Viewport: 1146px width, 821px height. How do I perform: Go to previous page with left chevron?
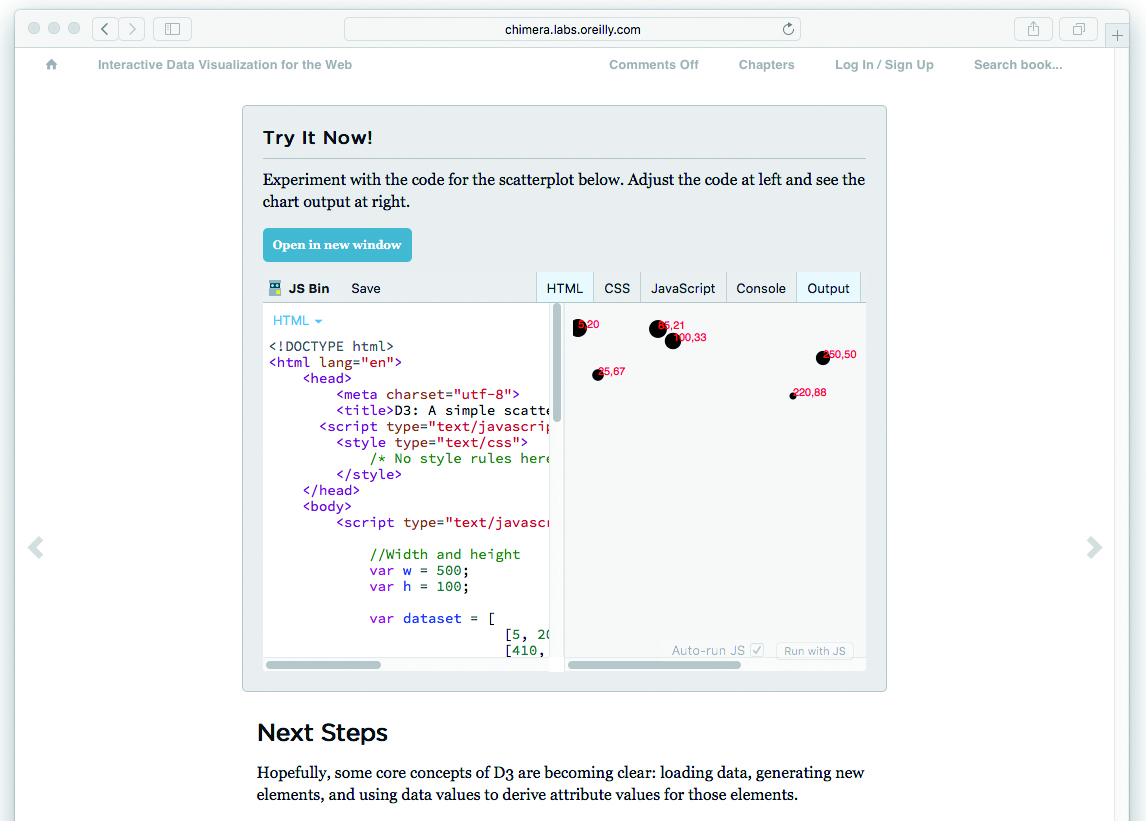(x=36, y=547)
